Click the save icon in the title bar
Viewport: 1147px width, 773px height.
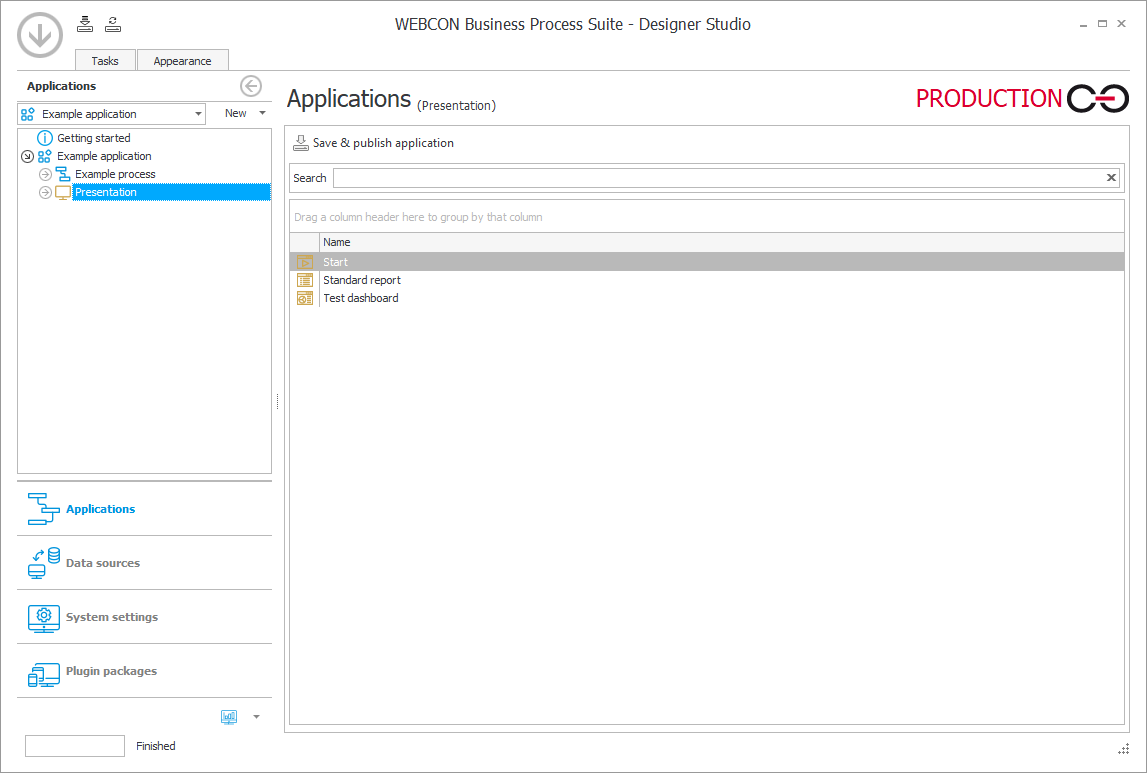pos(85,24)
